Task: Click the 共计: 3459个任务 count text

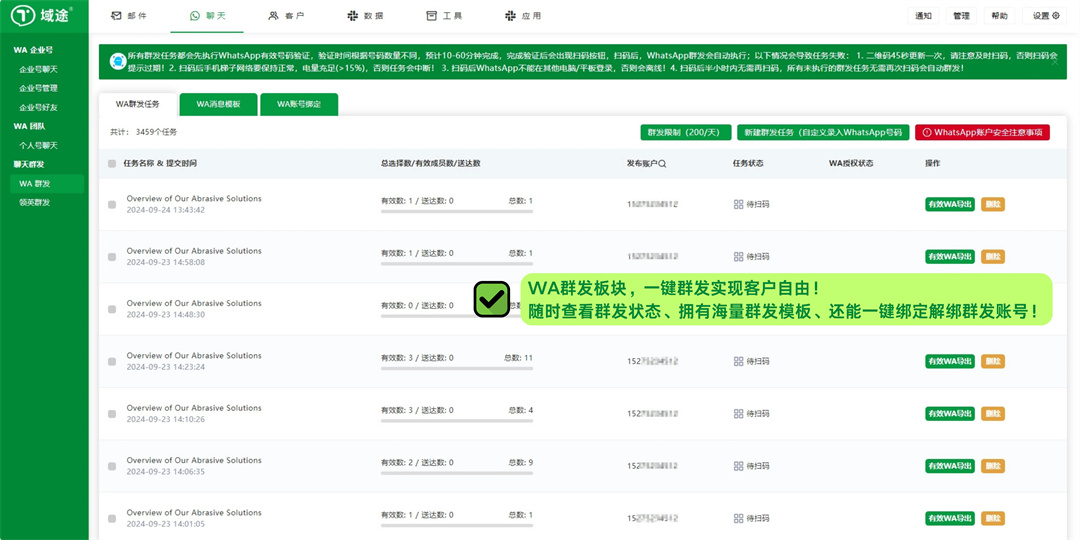Action: click(143, 132)
